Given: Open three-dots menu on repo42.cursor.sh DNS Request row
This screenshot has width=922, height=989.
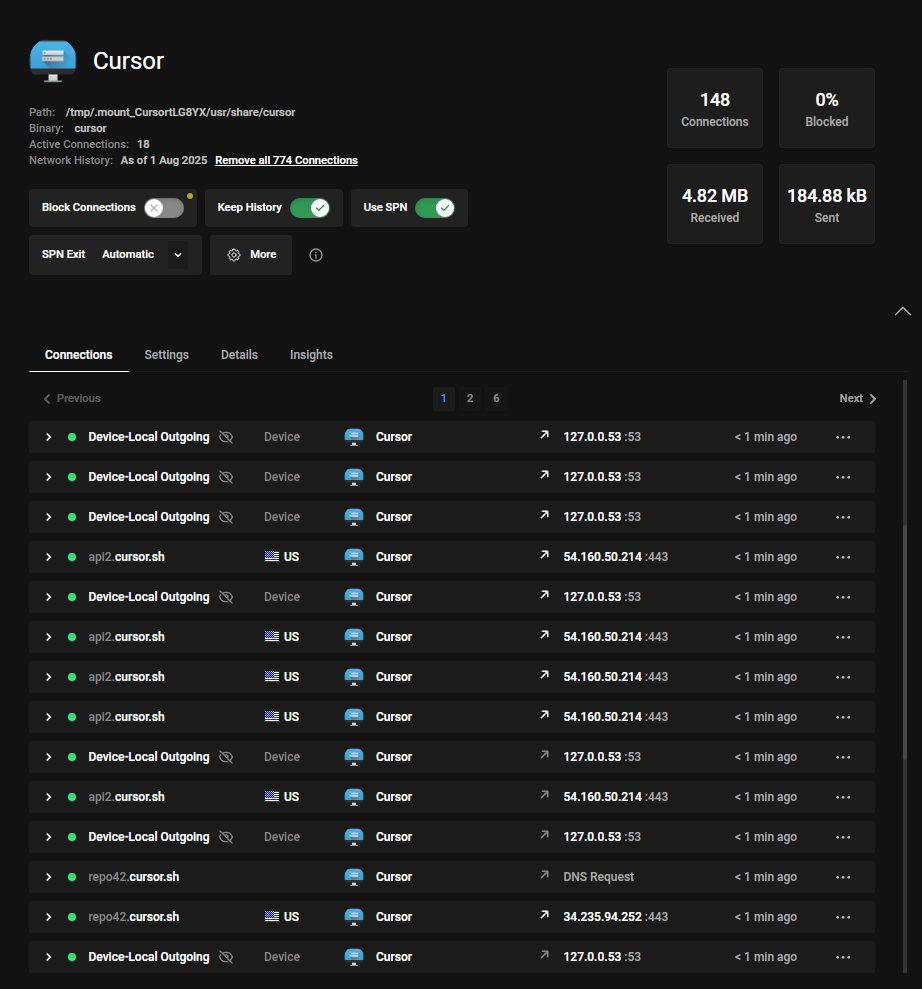Looking at the screenshot, I should 843,877.
